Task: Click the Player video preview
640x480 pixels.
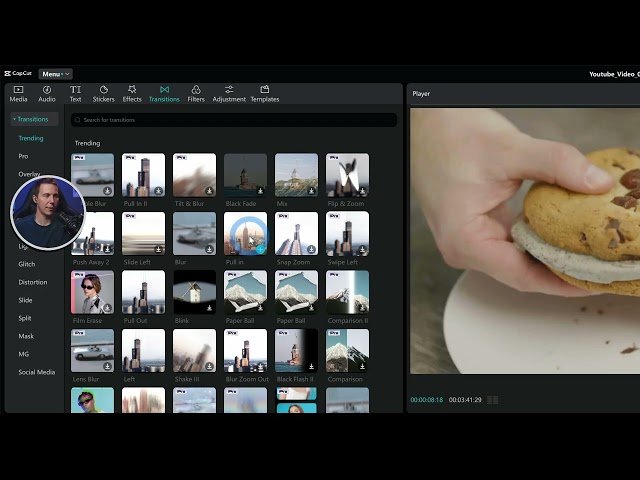Action: [x=524, y=240]
